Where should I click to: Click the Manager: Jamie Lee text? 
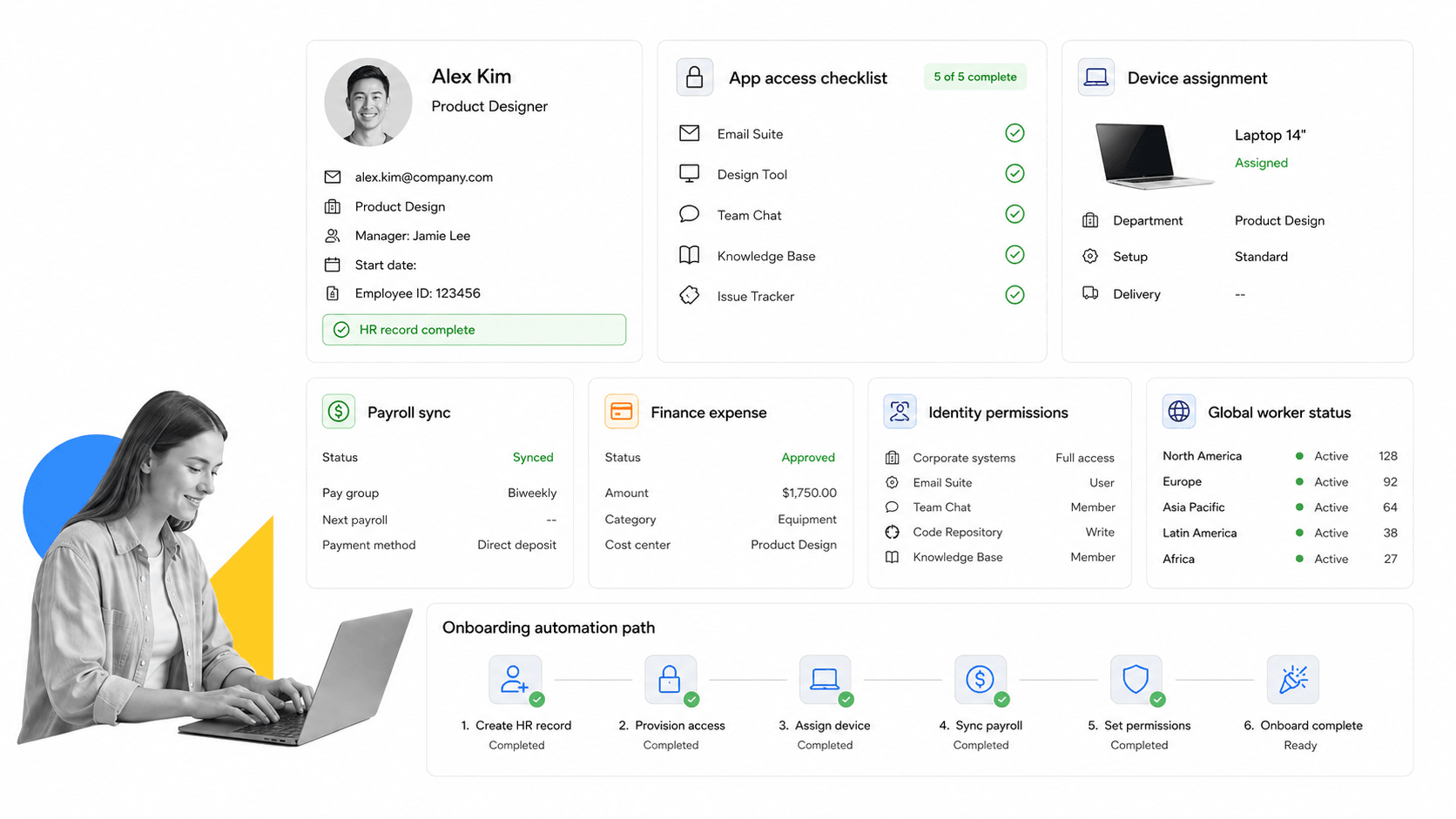[413, 236]
